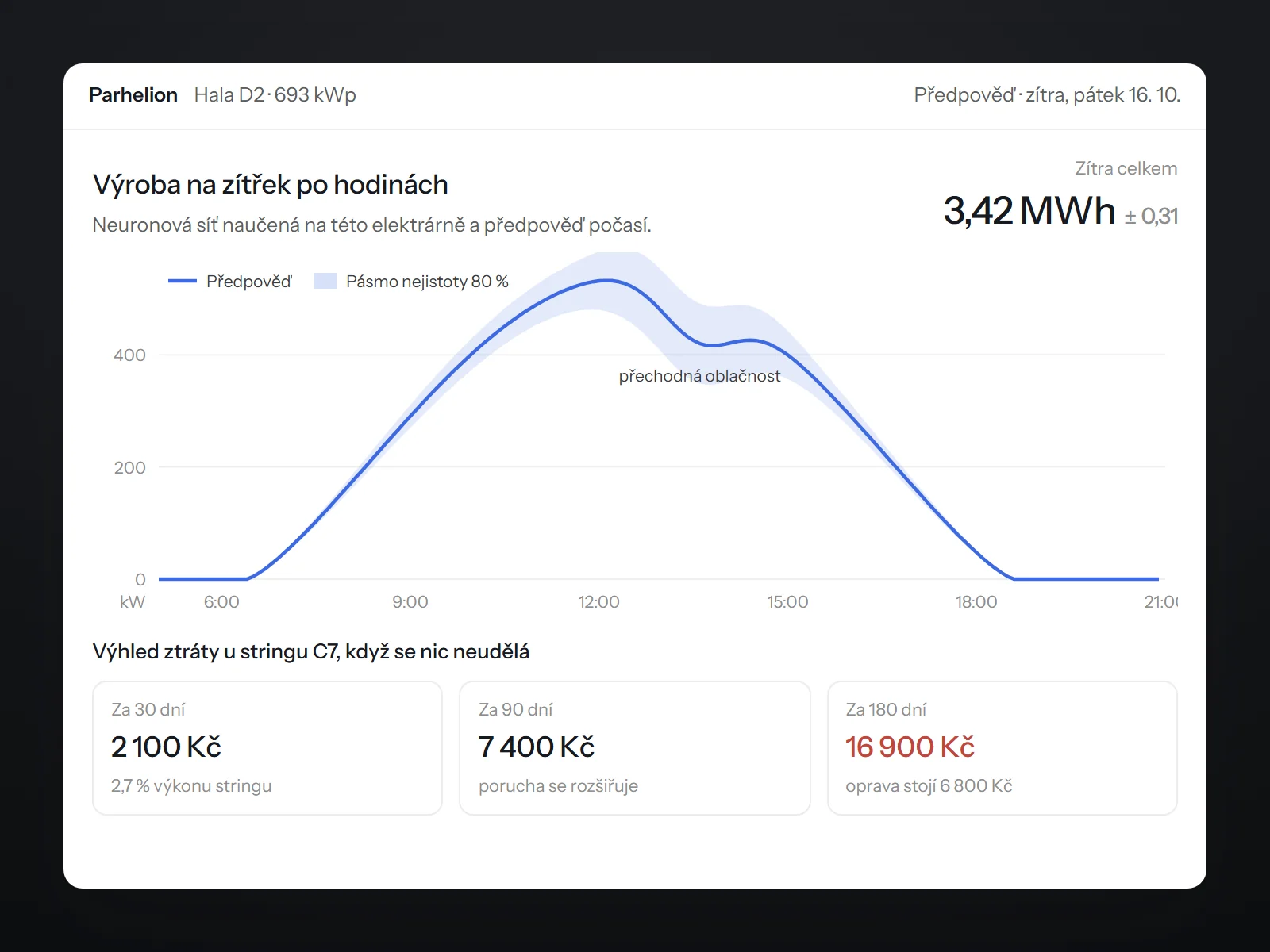The height and width of the screenshot is (952, 1270).
Task: Click the 7 400 Kč loss value
Action: coord(537,747)
